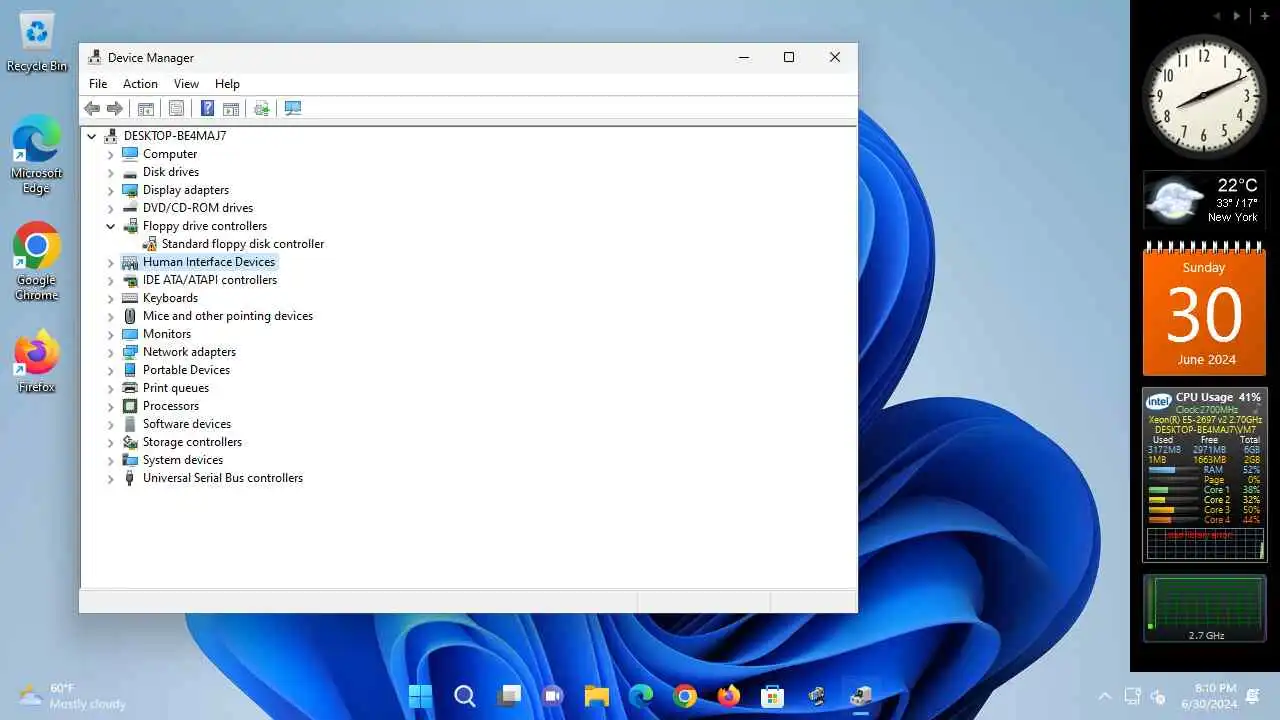Open the View menu
The width and height of the screenshot is (1280, 720).
click(x=186, y=84)
